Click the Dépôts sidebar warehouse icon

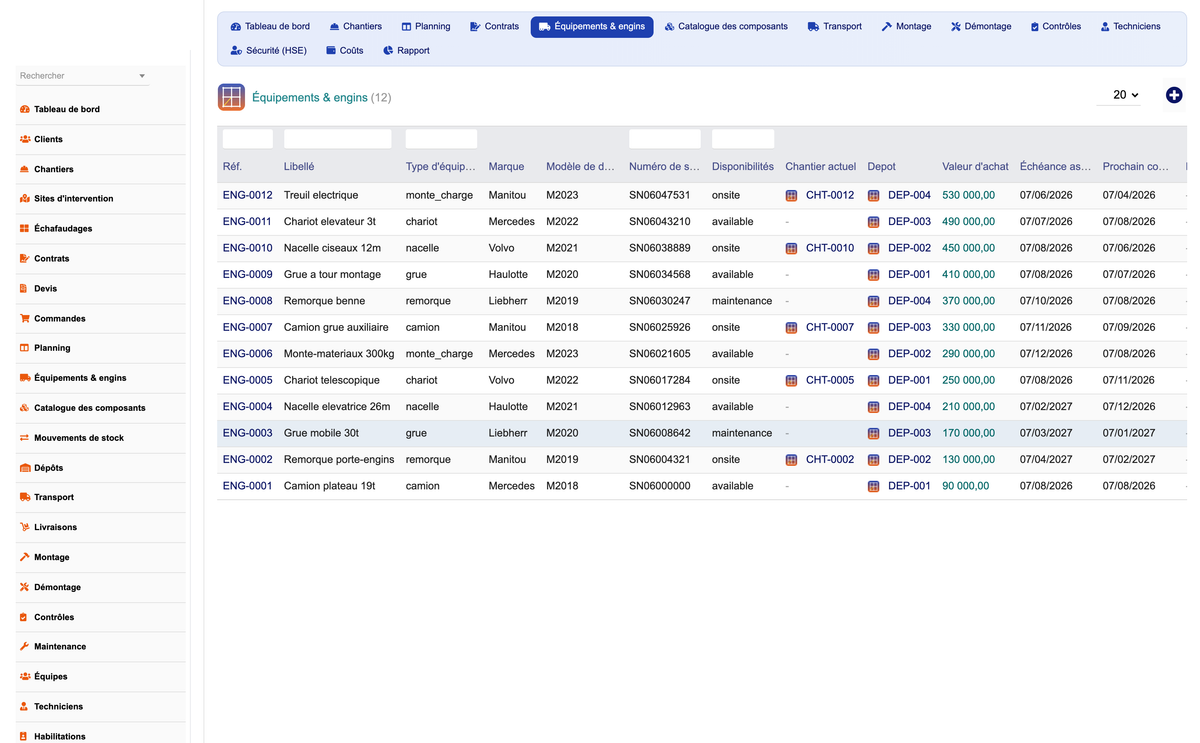24,468
